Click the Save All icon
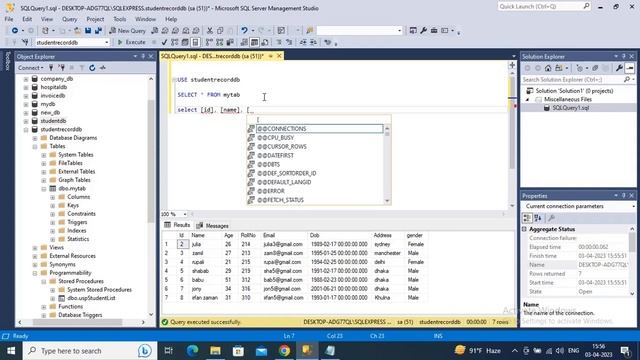The height and width of the screenshot is (360, 640). pyautogui.click(x=98, y=31)
